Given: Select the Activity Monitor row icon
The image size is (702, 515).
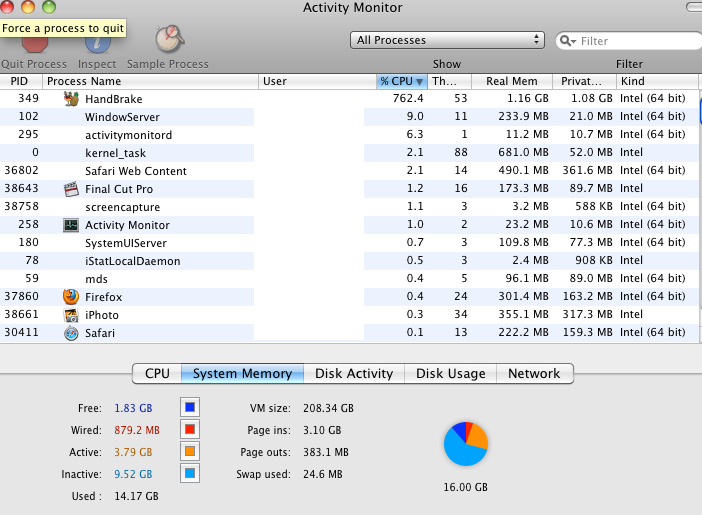Looking at the screenshot, I should [71, 225].
